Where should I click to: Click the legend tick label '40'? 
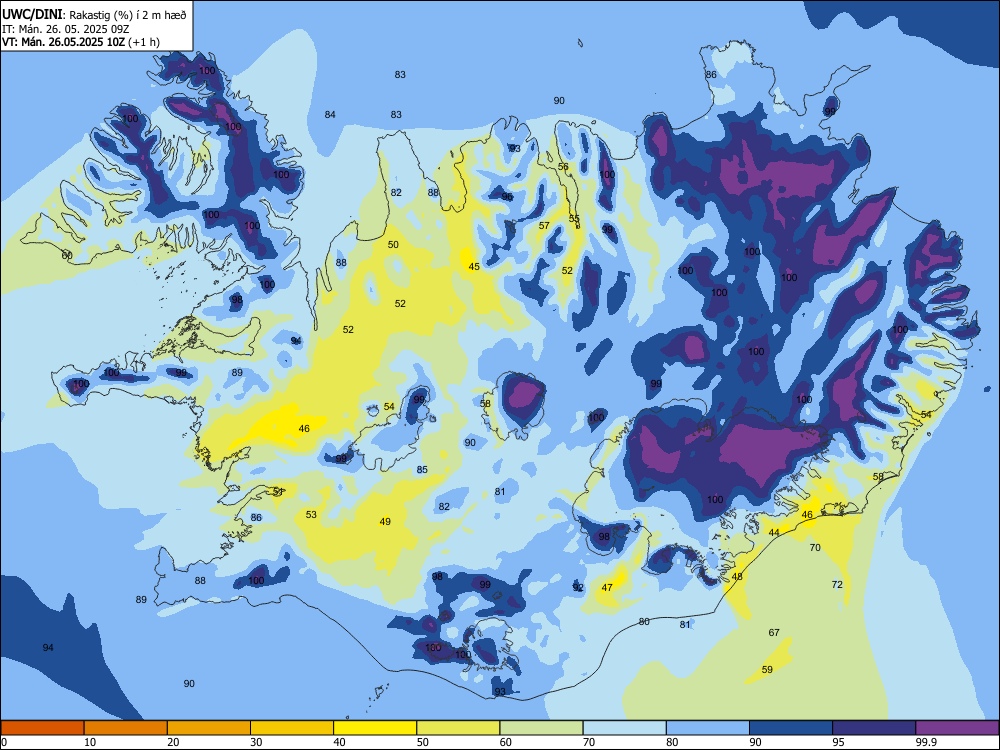340,742
